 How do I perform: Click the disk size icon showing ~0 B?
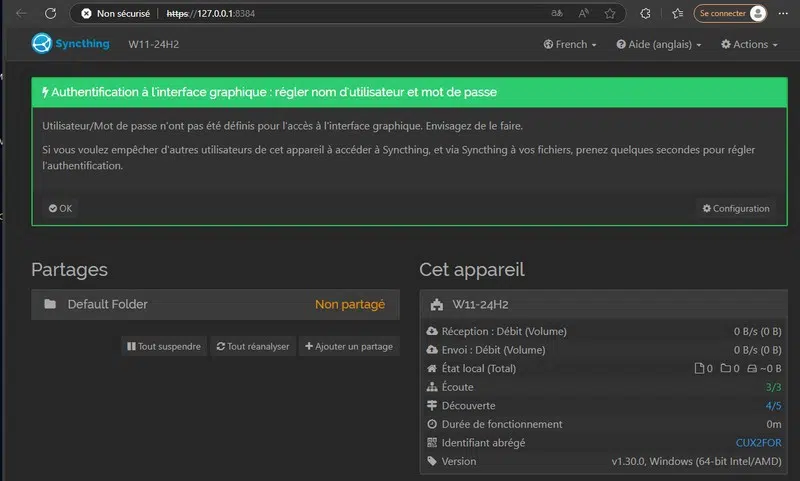(x=752, y=368)
